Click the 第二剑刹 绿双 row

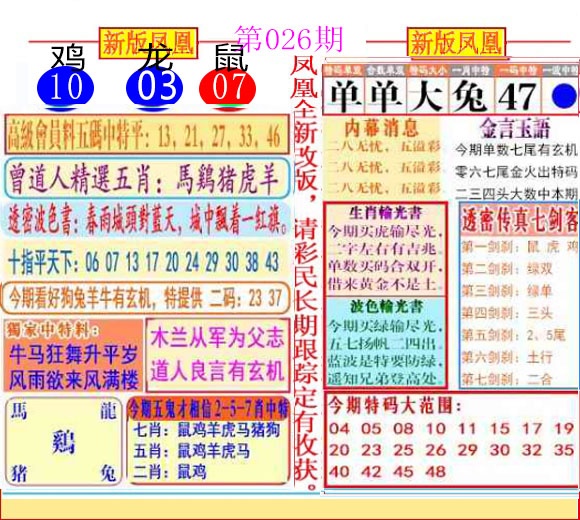(x=507, y=269)
